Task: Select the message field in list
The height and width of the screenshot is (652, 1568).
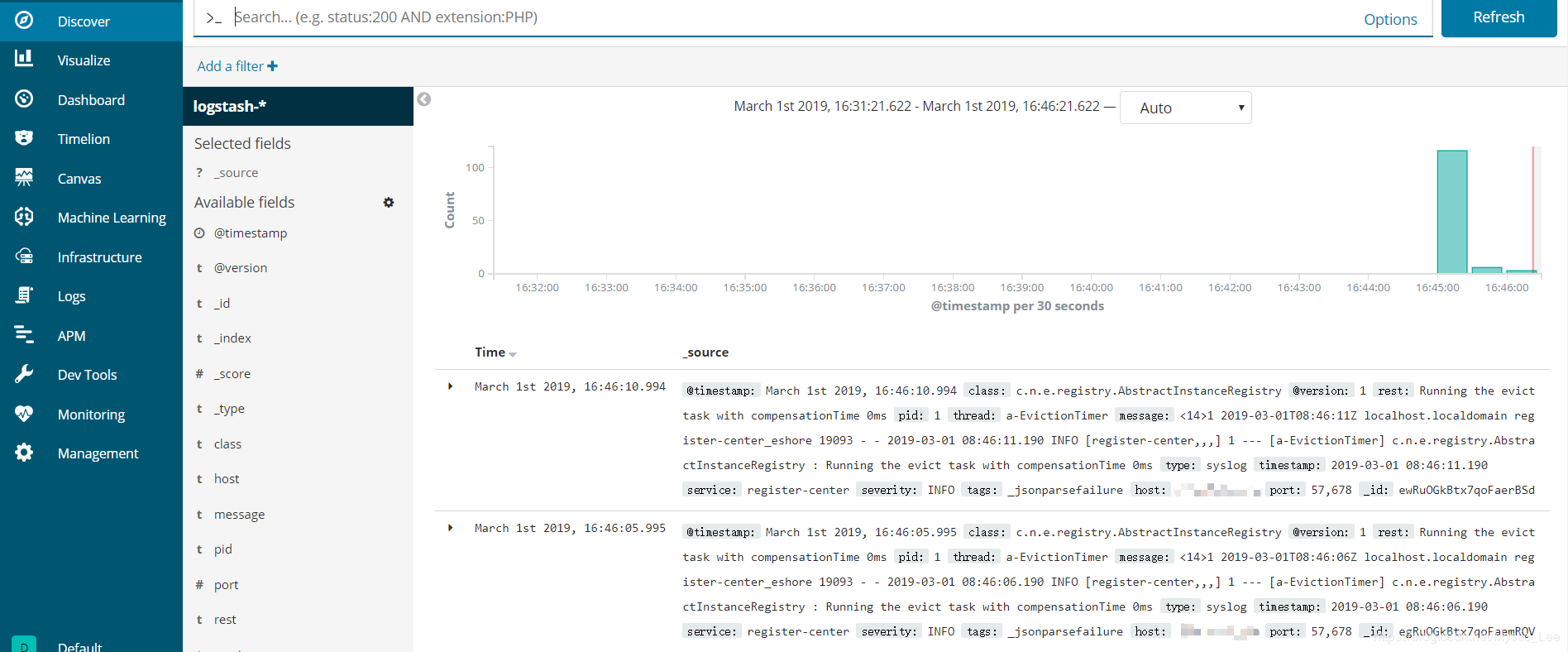Action: pyautogui.click(x=239, y=515)
